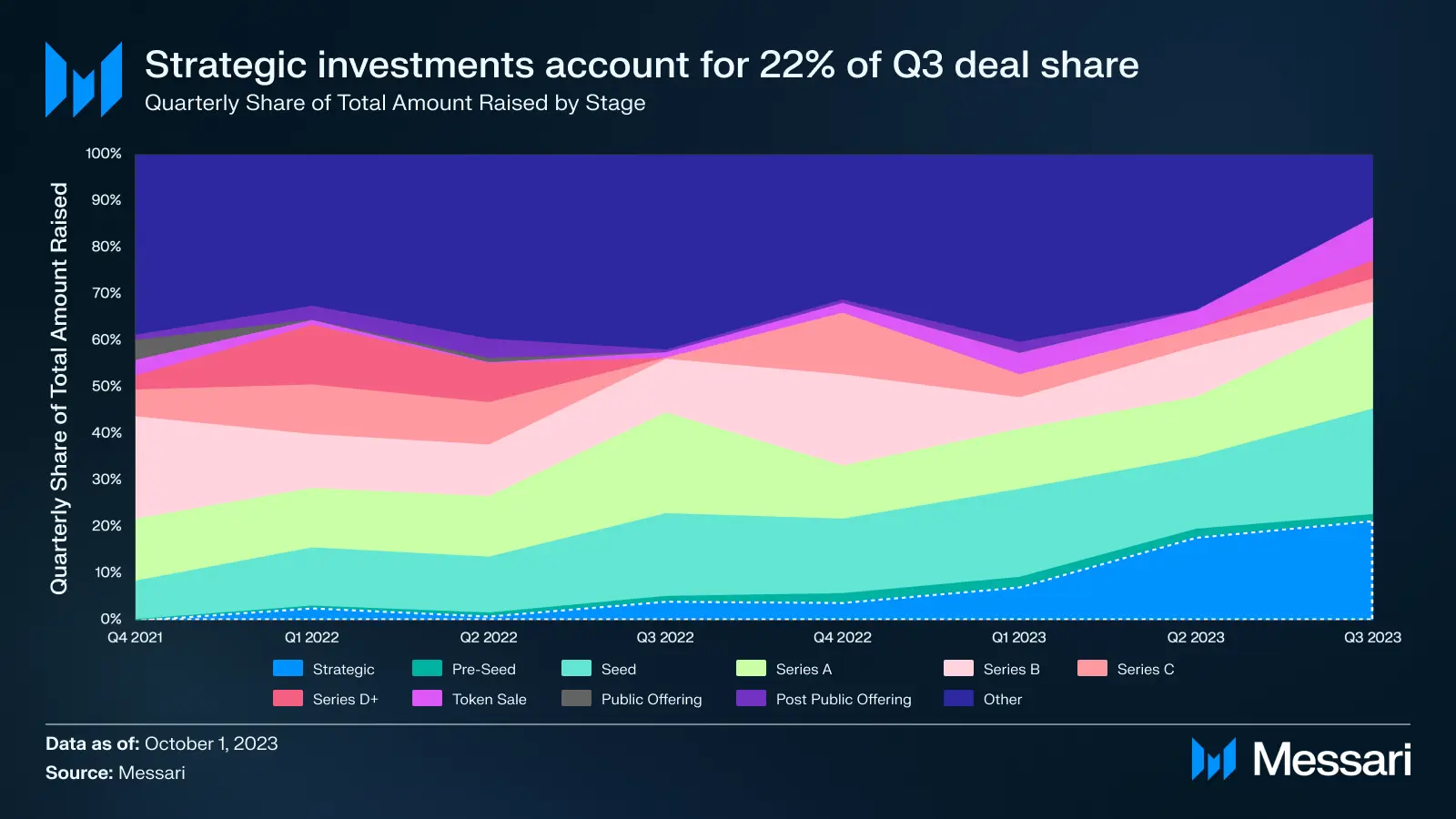Click the Strategic blue legend swatch

[x=288, y=669]
